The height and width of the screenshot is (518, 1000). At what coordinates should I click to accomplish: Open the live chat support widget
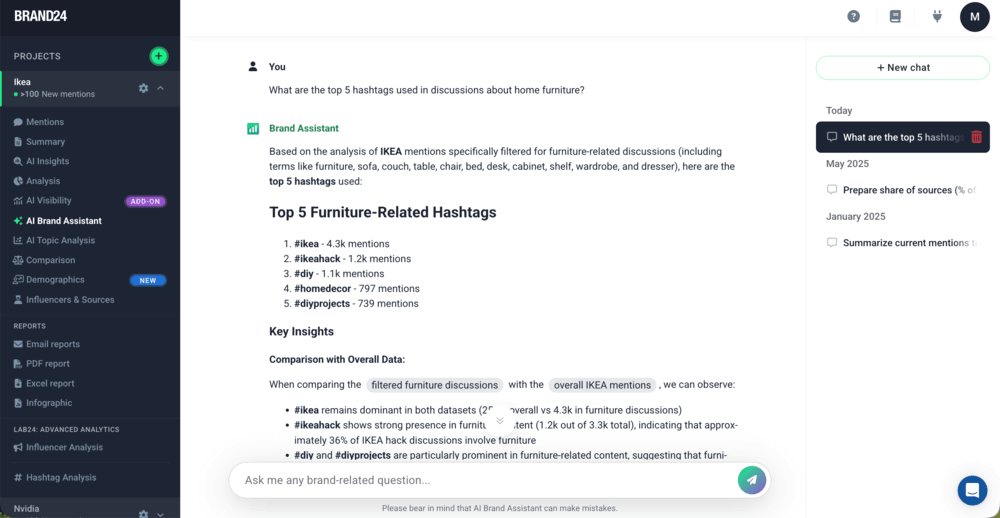(972, 490)
